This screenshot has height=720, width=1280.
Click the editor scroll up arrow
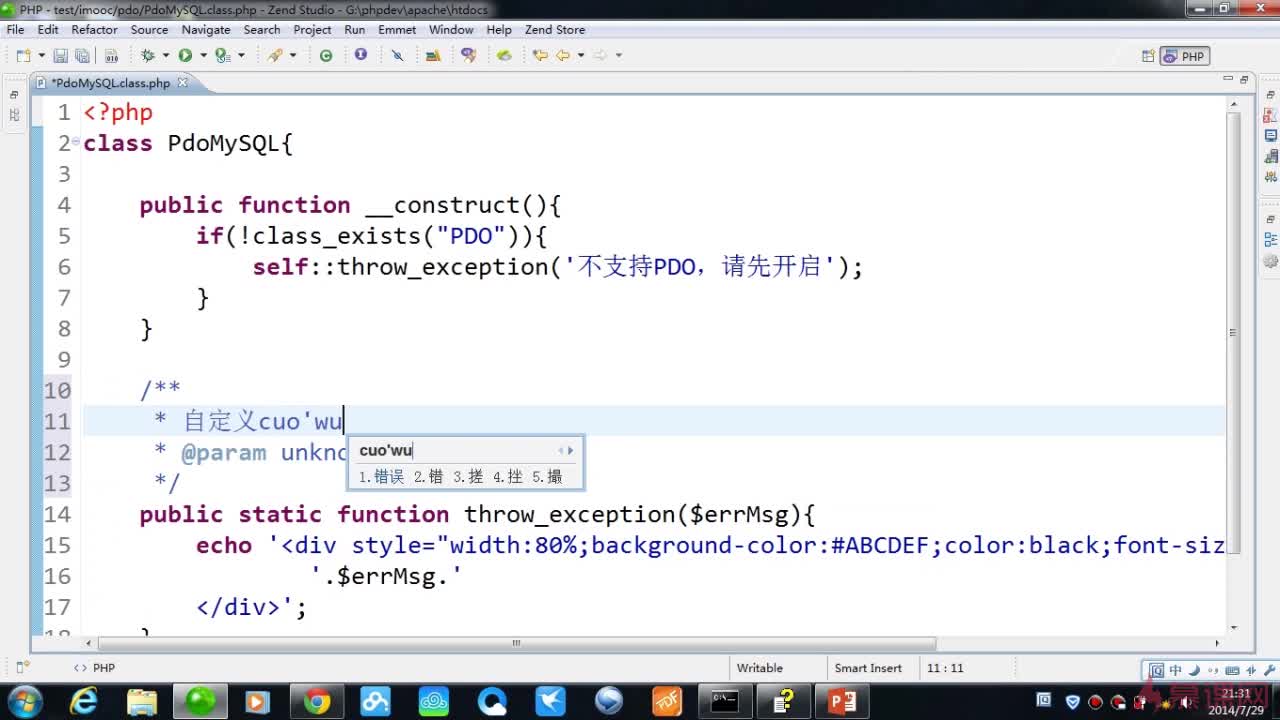tap(1233, 106)
